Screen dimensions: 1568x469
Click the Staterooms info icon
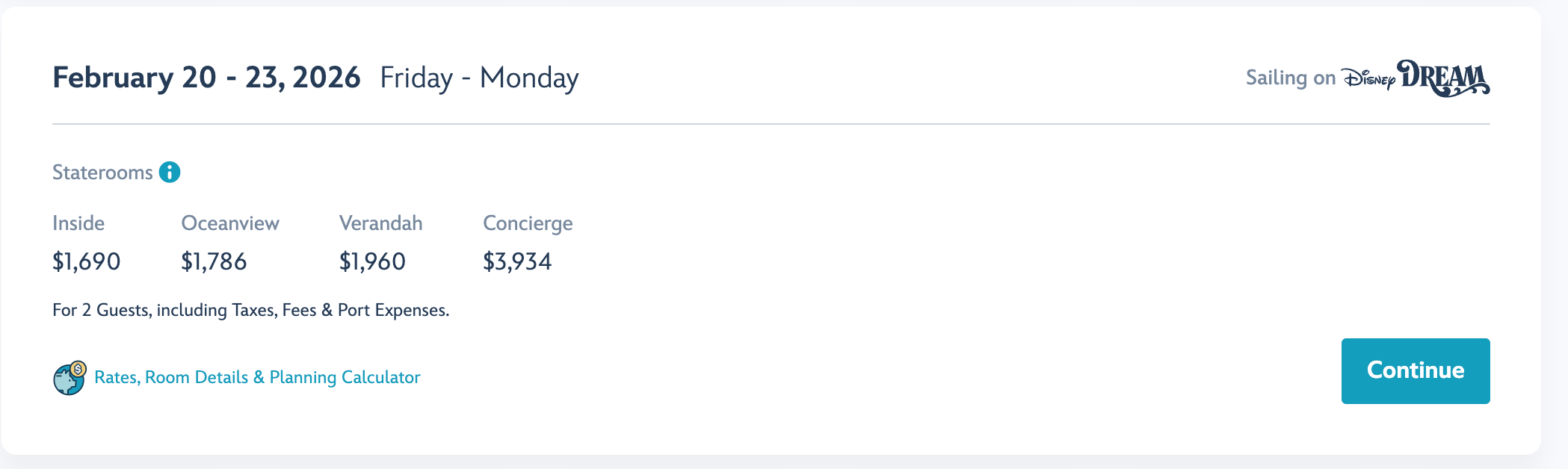(x=170, y=173)
